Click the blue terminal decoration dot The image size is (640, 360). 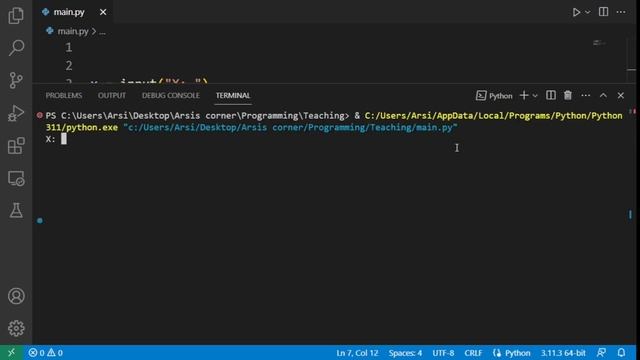click(40, 221)
